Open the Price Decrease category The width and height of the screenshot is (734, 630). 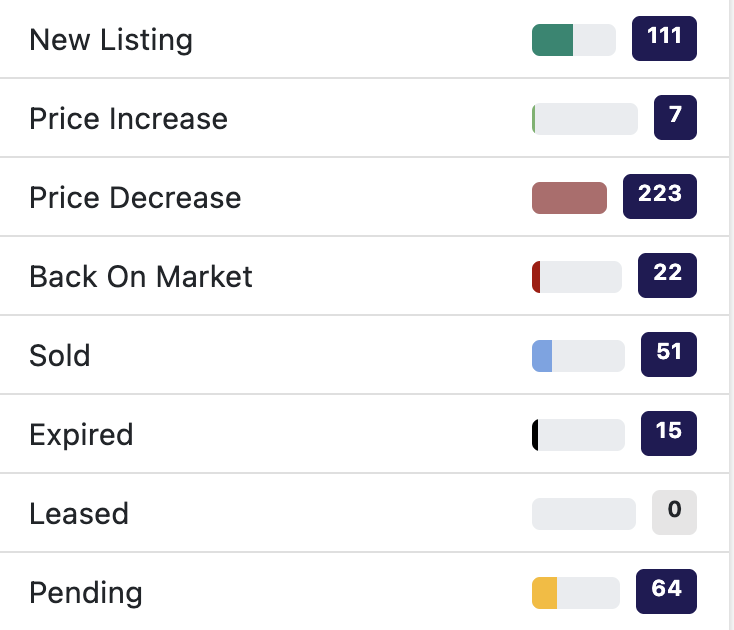(x=135, y=198)
